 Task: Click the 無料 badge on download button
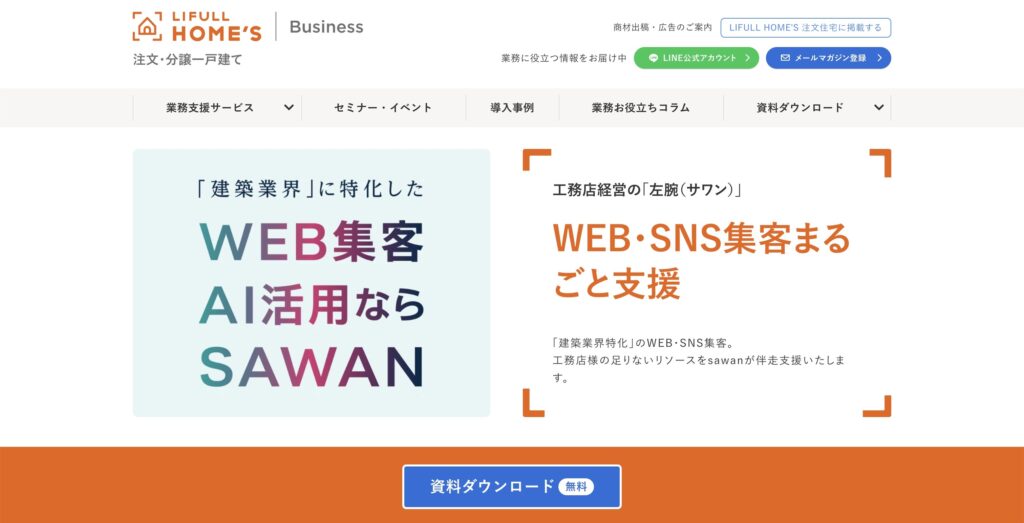(x=576, y=486)
